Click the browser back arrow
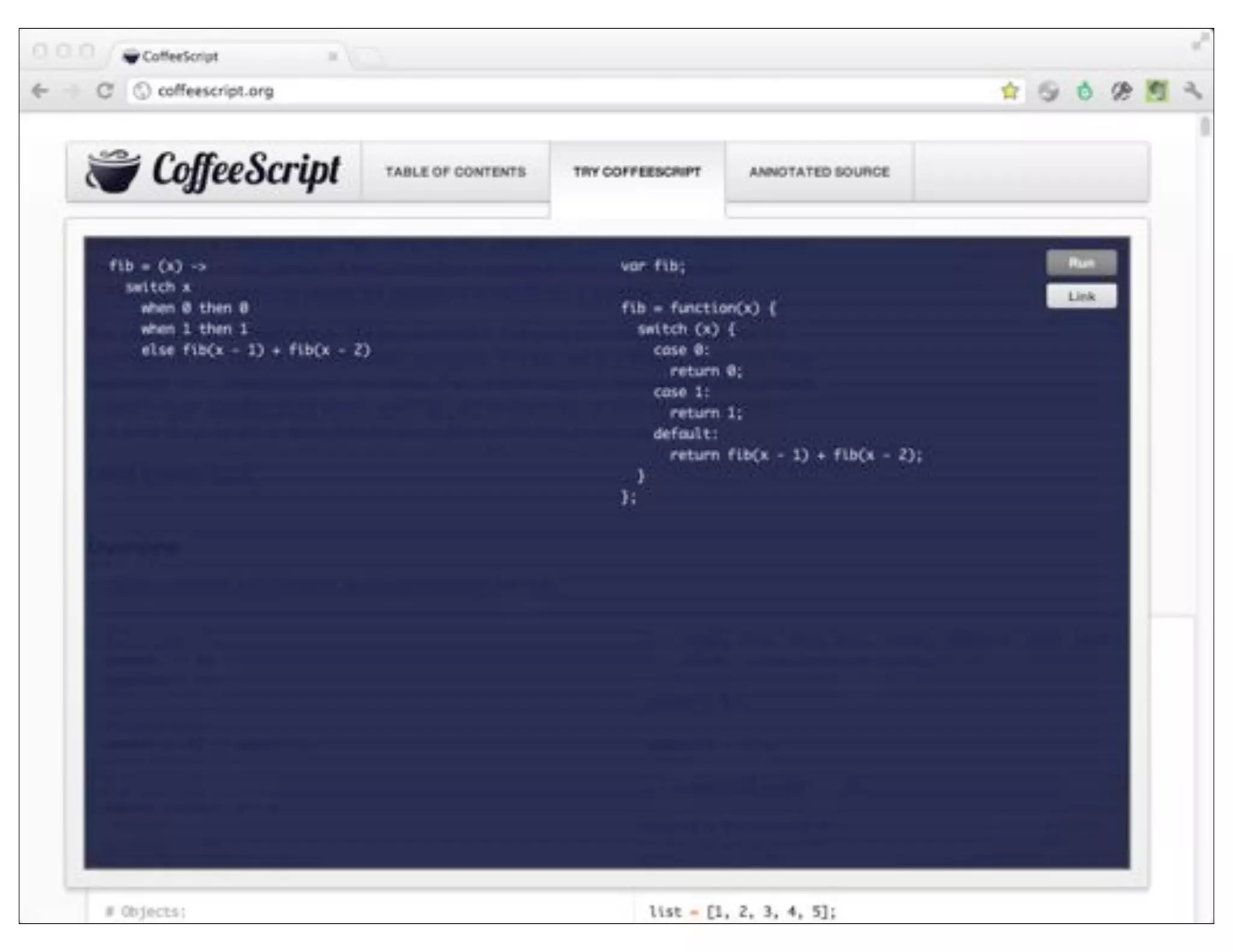1233x952 pixels. 40,91
